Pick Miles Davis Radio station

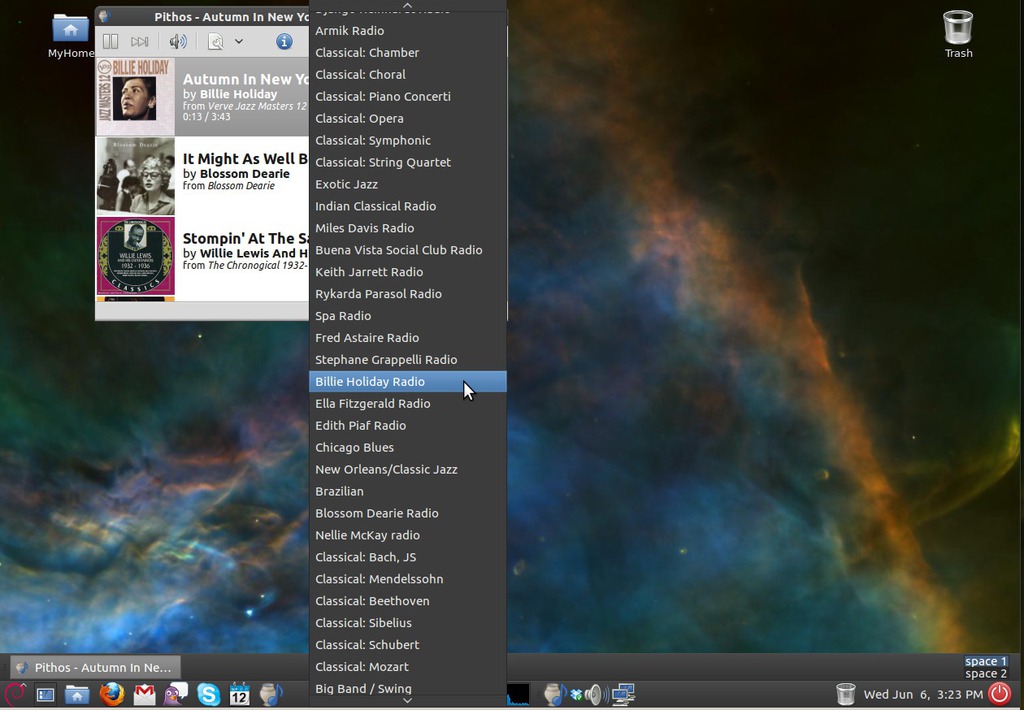pyautogui.click(x=408, y=228)
